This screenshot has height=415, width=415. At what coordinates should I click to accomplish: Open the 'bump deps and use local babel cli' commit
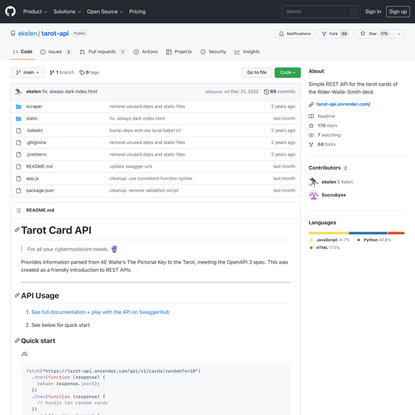click(145, 131)
